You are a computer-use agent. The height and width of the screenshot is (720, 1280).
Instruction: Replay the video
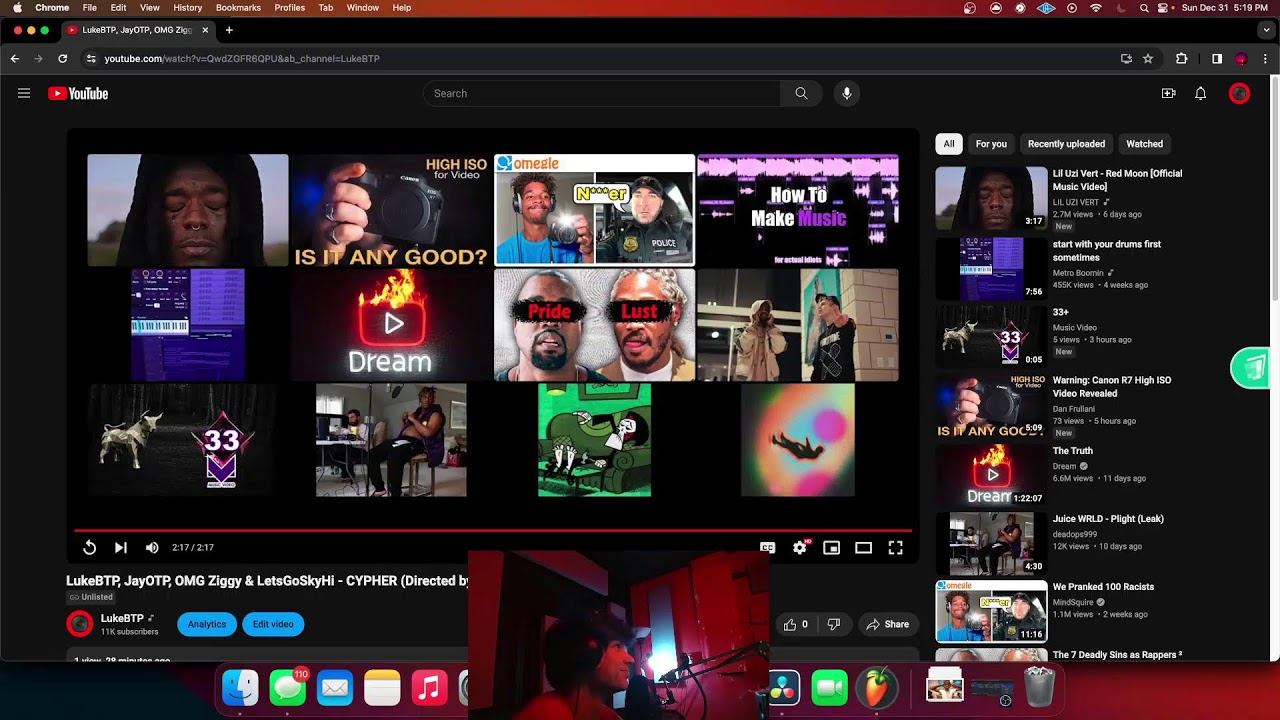pos(89,547)
